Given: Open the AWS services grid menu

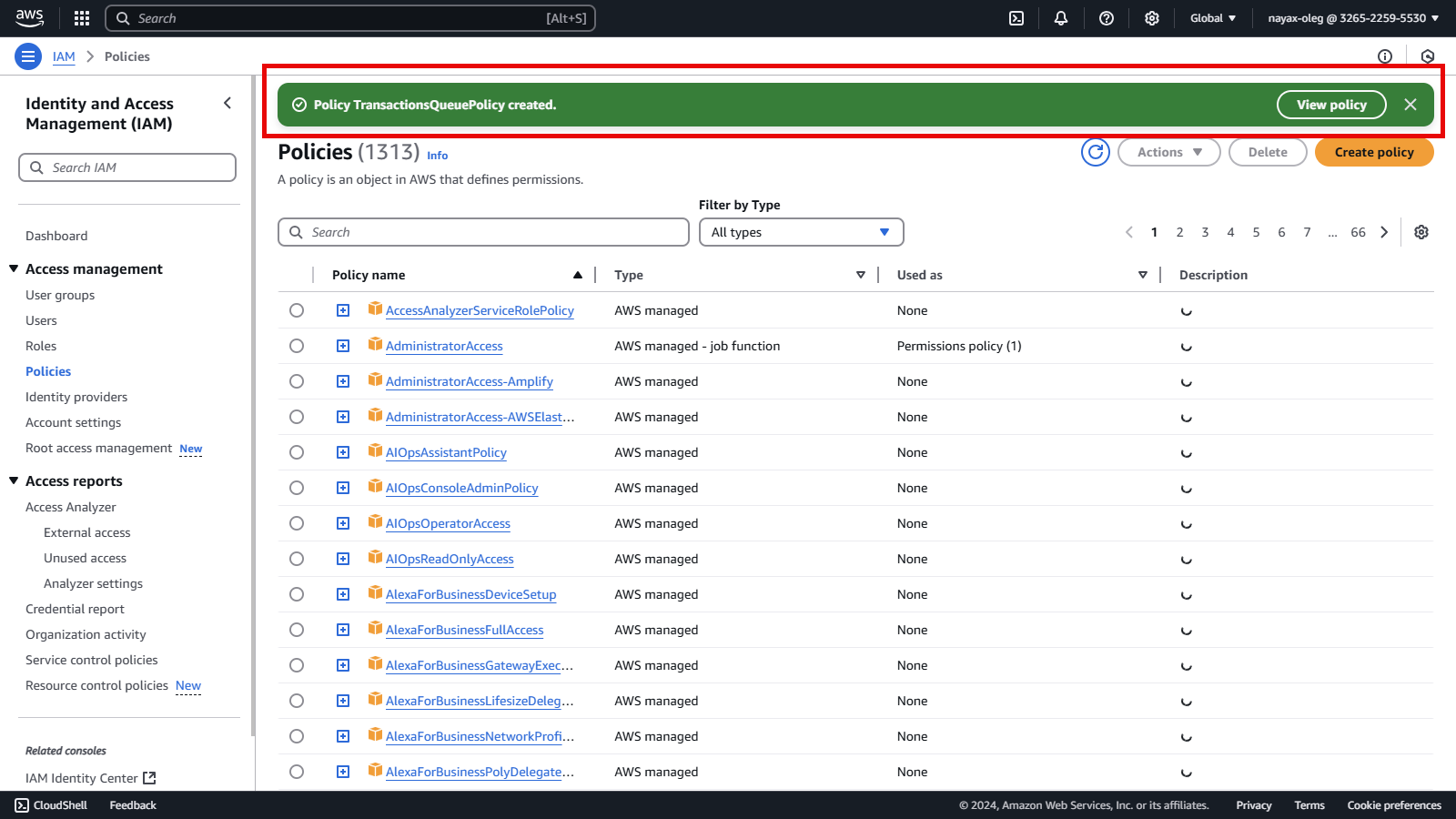Looking at the screenshot, I should [82, 18].
